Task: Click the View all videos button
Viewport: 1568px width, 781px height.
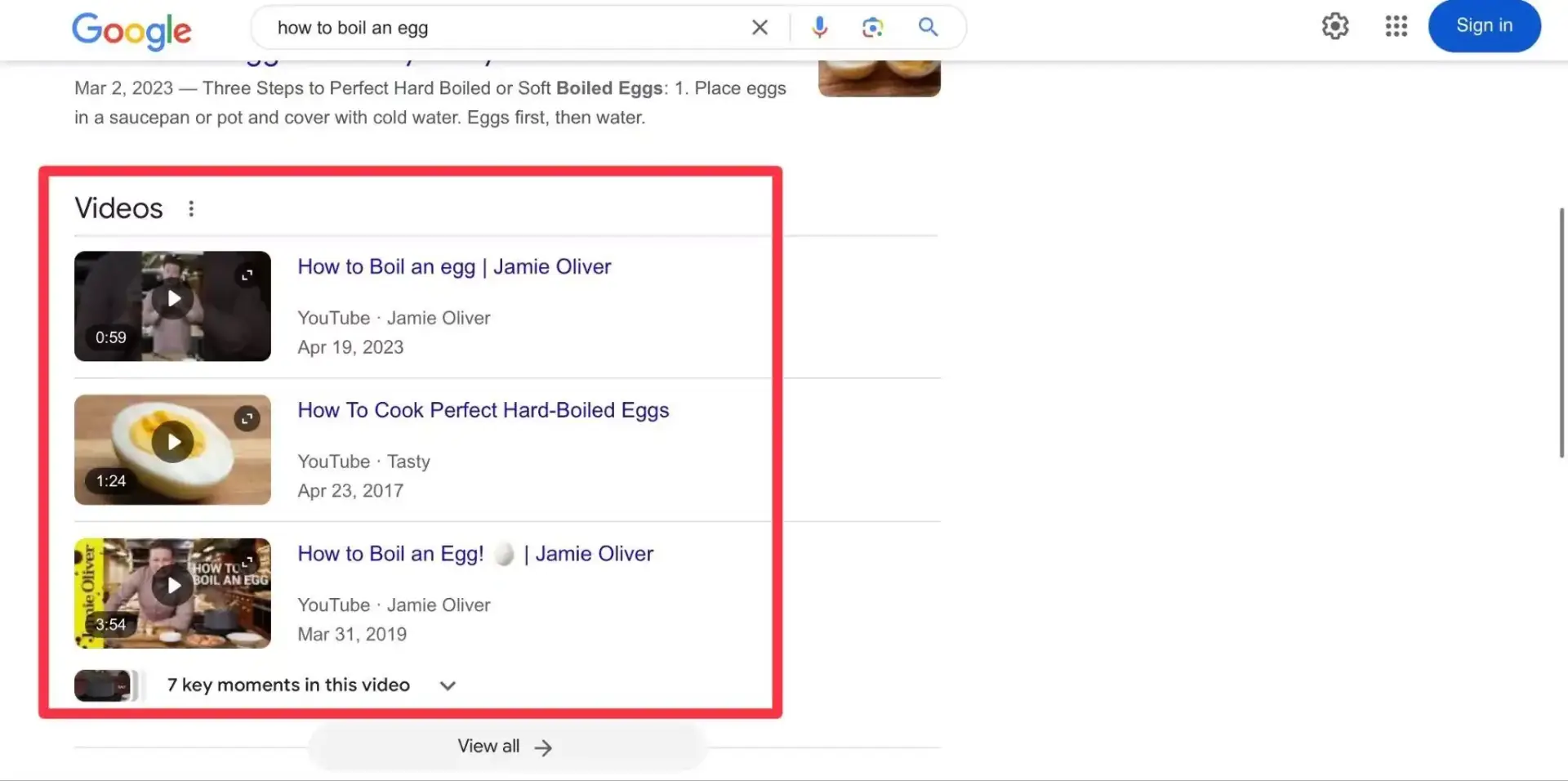Action: point(506,747)
